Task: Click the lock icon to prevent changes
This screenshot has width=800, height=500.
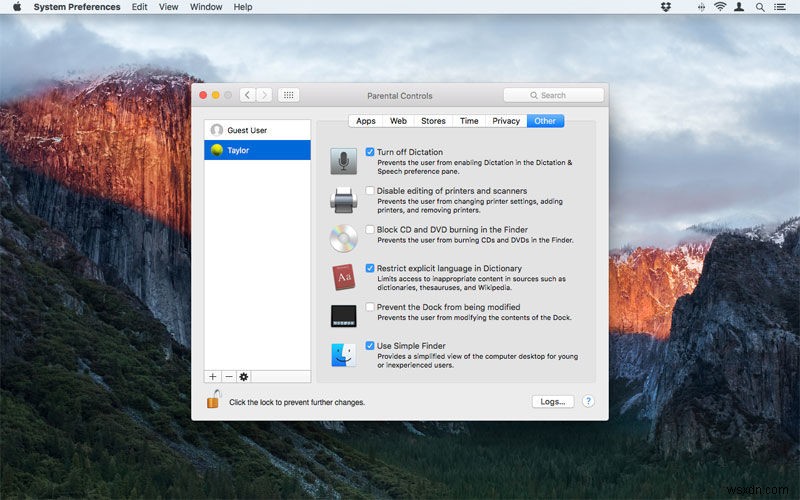Action: [213, 401]
